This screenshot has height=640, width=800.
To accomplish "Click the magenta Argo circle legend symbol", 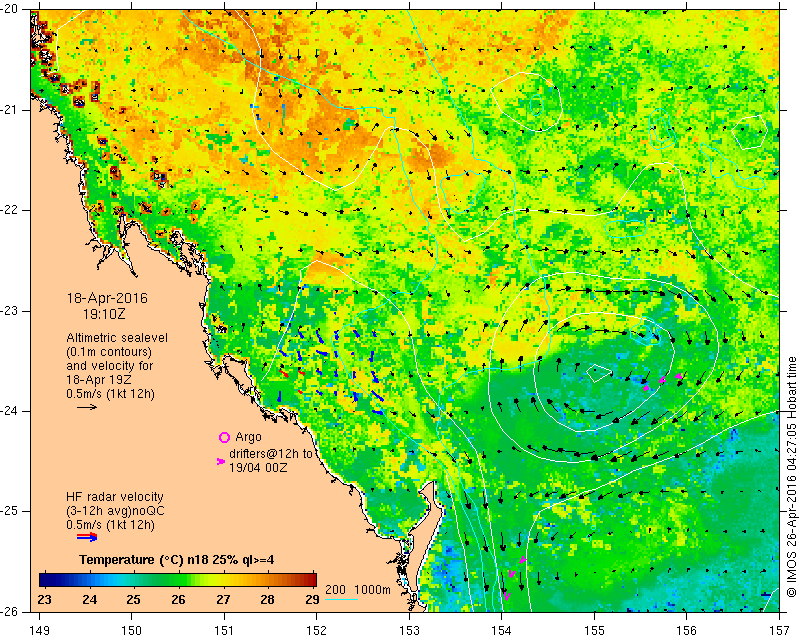I will pos(224,437).
